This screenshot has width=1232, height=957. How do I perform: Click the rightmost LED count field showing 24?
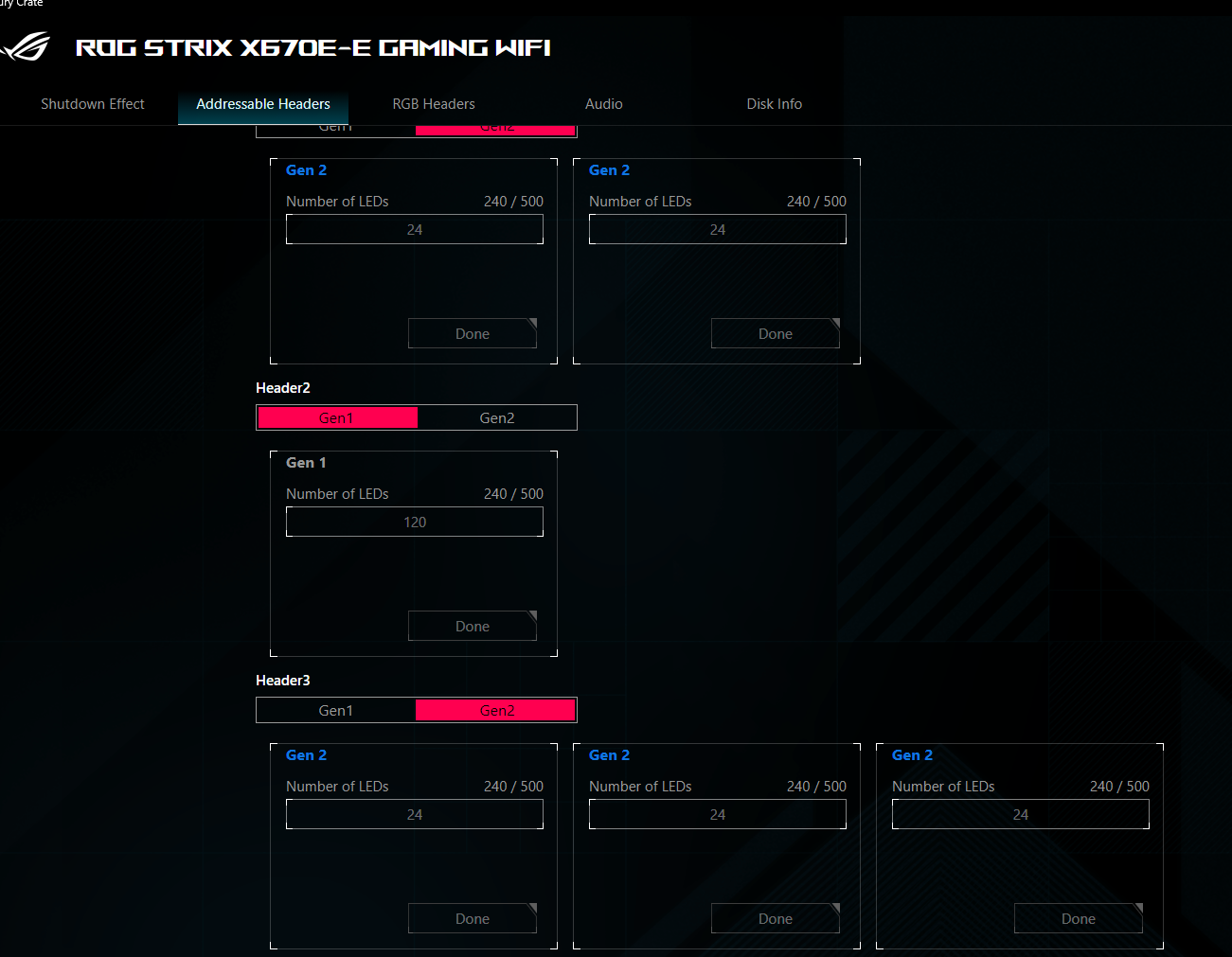(1020, 814)
